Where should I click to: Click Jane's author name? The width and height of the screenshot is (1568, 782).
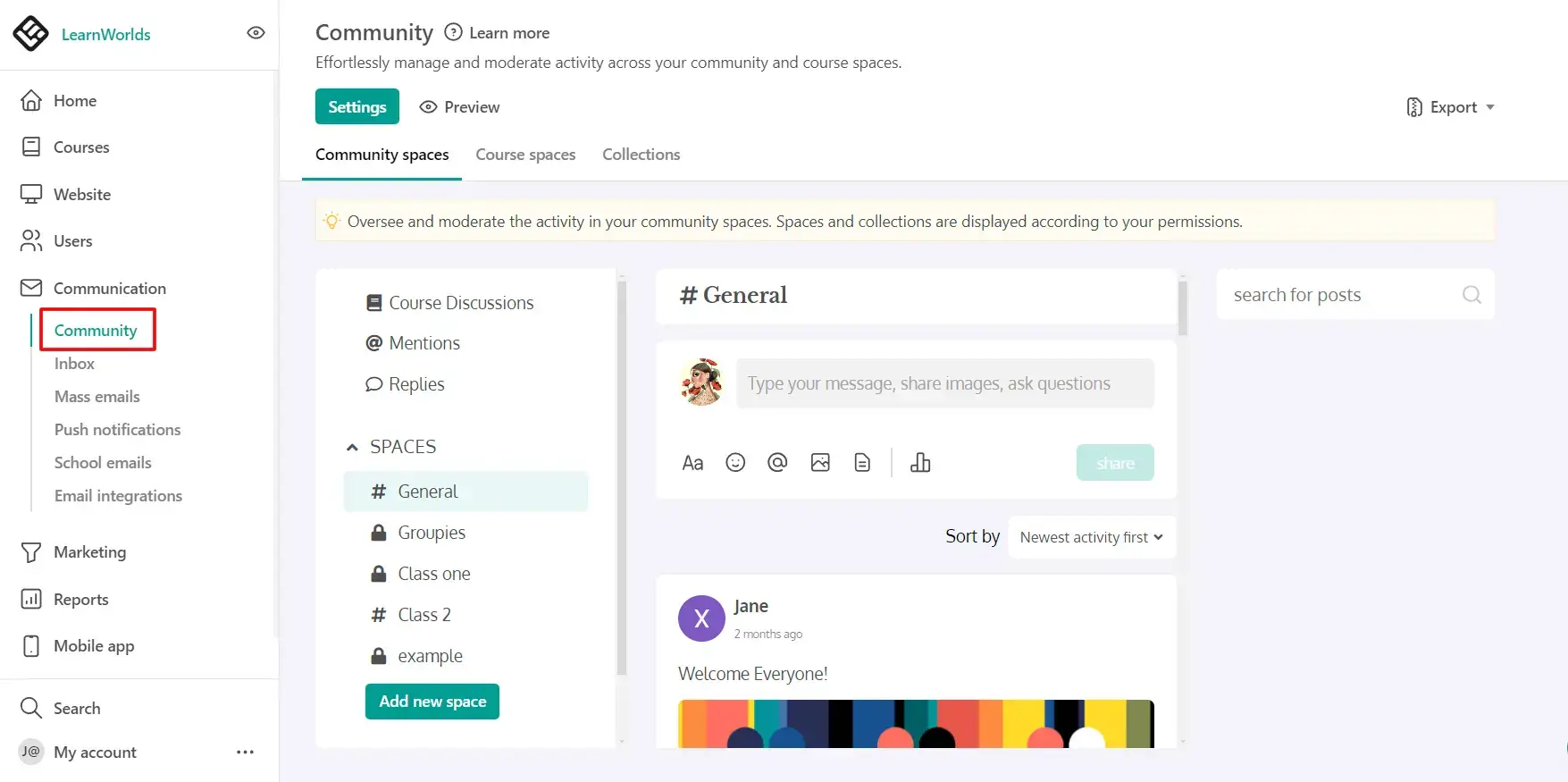750,607
